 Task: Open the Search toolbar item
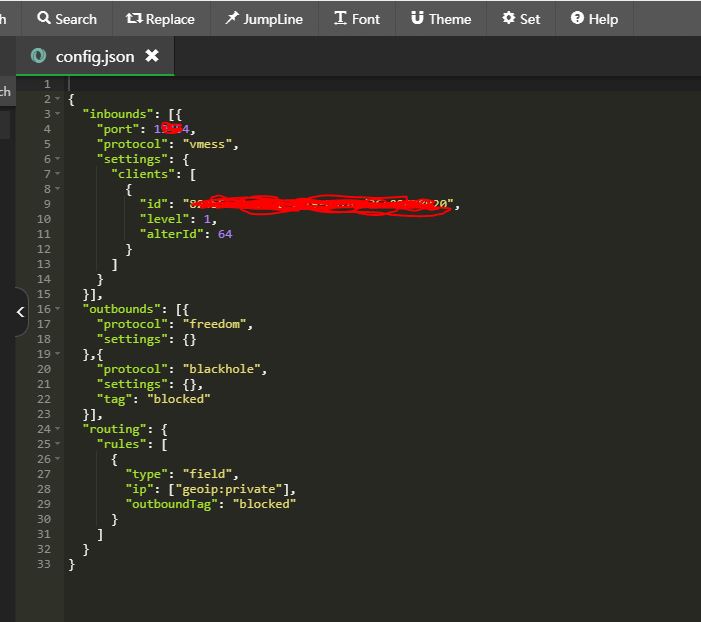pos(67,19)
